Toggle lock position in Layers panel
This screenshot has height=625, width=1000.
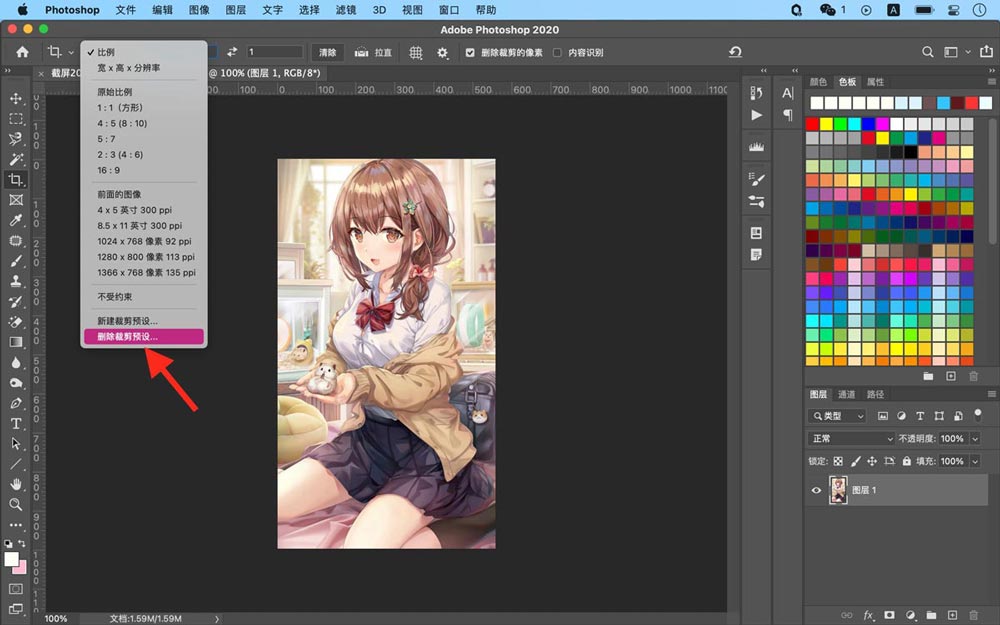coord(872,461)
